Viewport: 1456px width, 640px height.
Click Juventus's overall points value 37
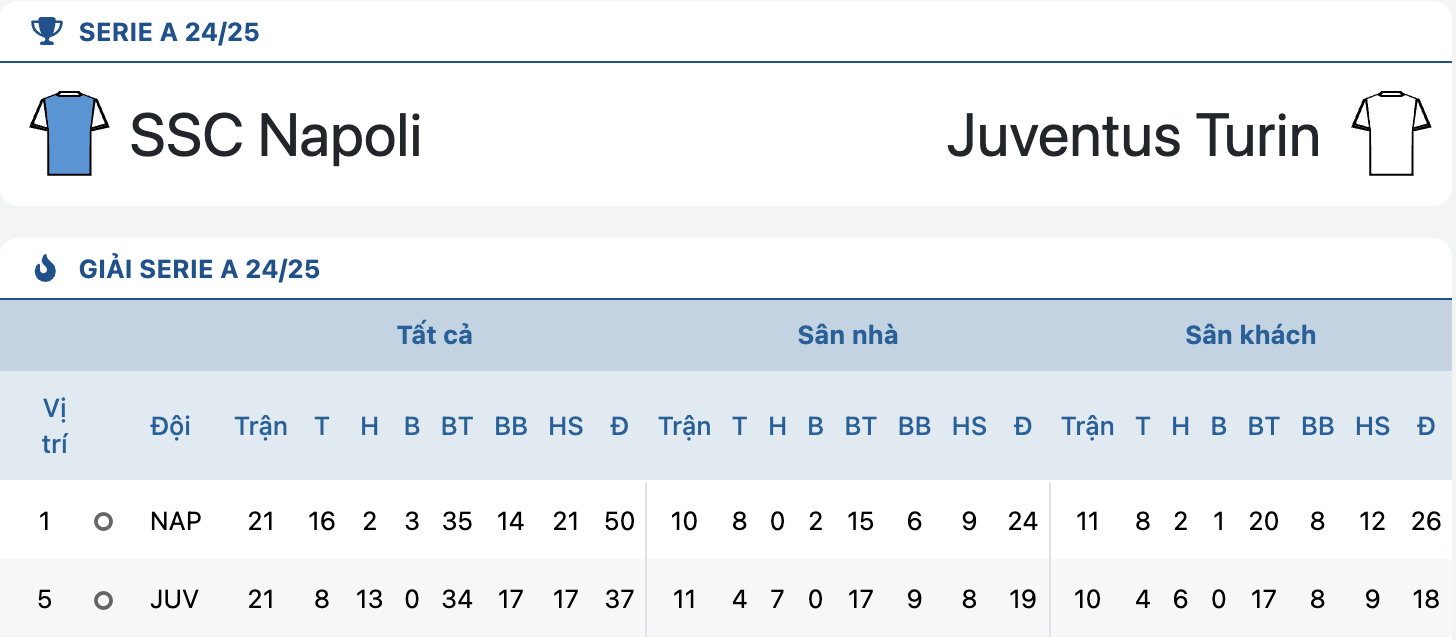point(620,600)
